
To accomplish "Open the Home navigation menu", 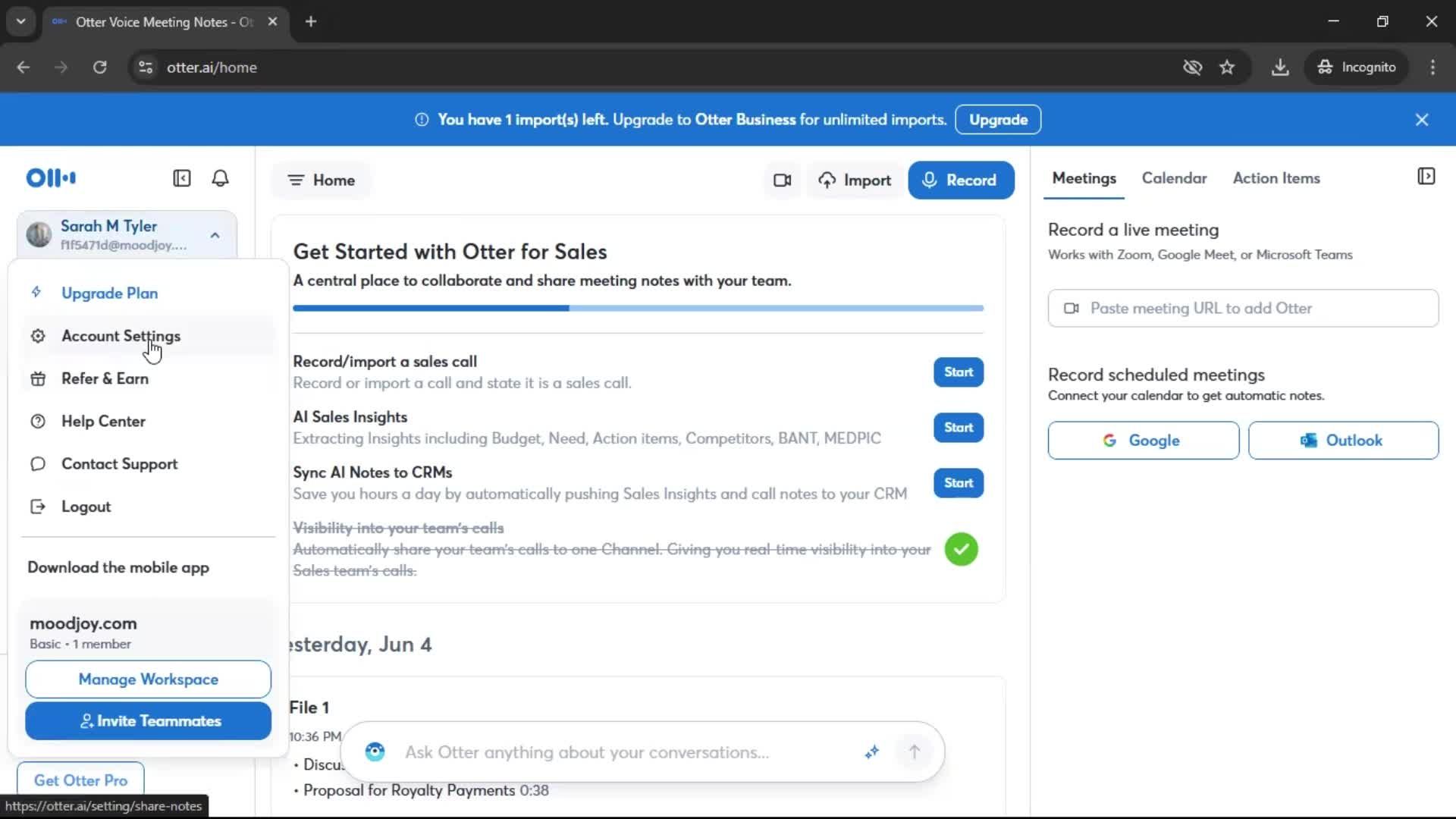I will pos(322,180).
